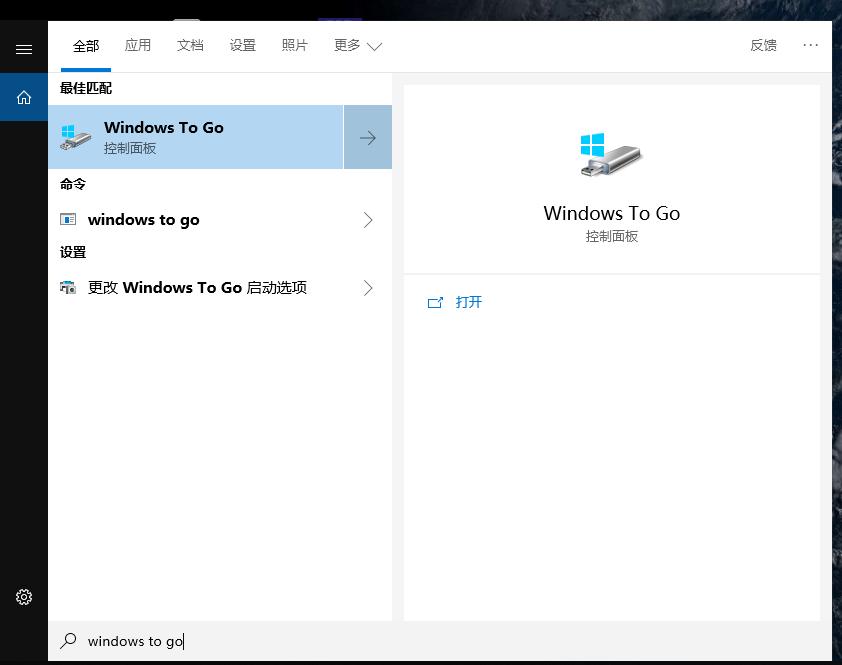
Task: Click inside the search input box
Action: point(200,641)
